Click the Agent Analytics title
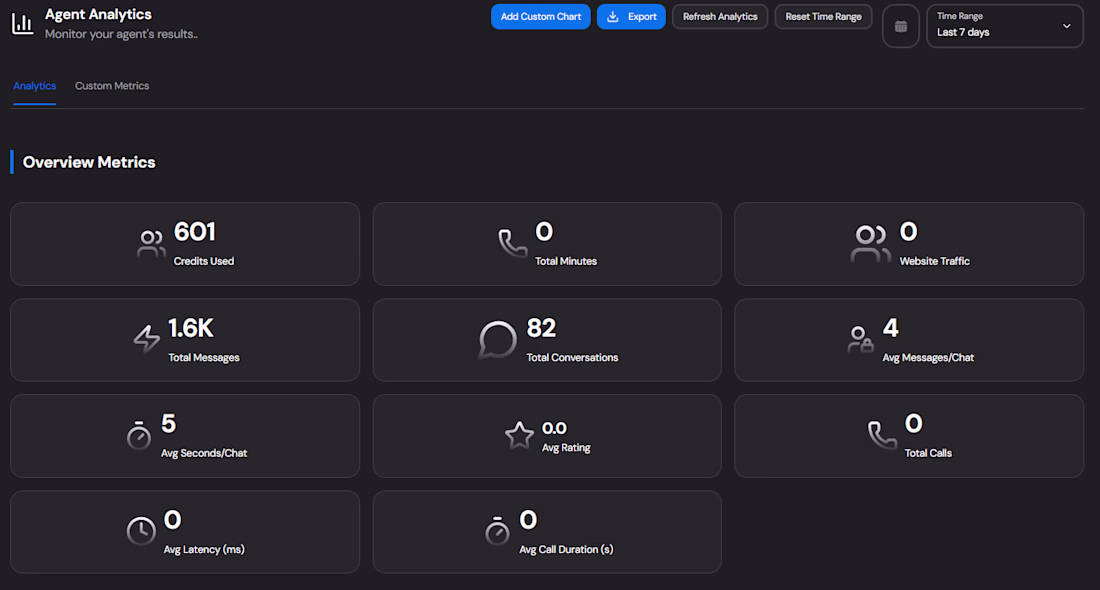 tap(98, 14)
